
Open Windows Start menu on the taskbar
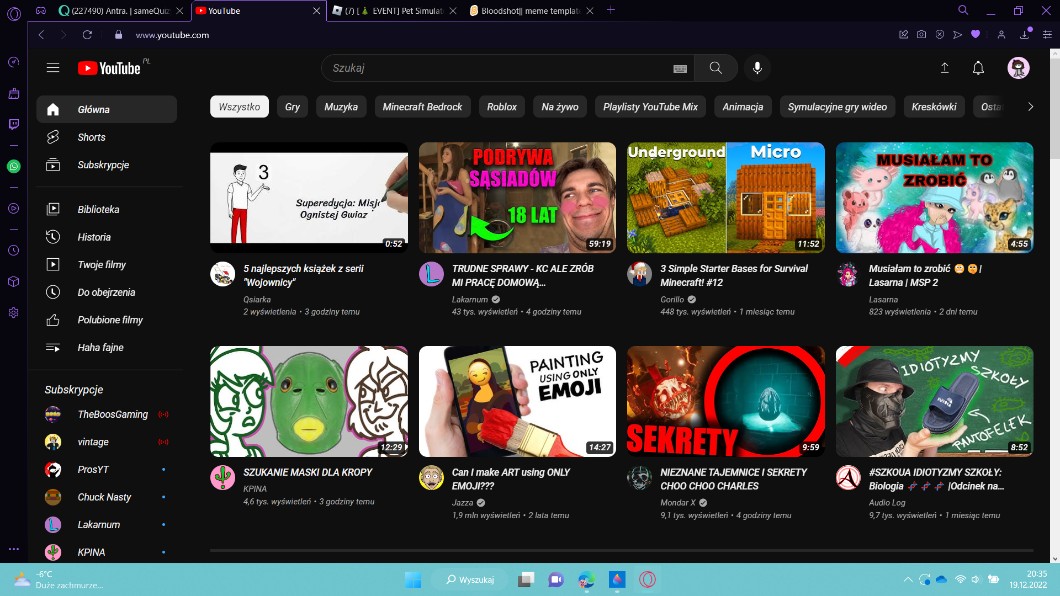coord(413,580)
